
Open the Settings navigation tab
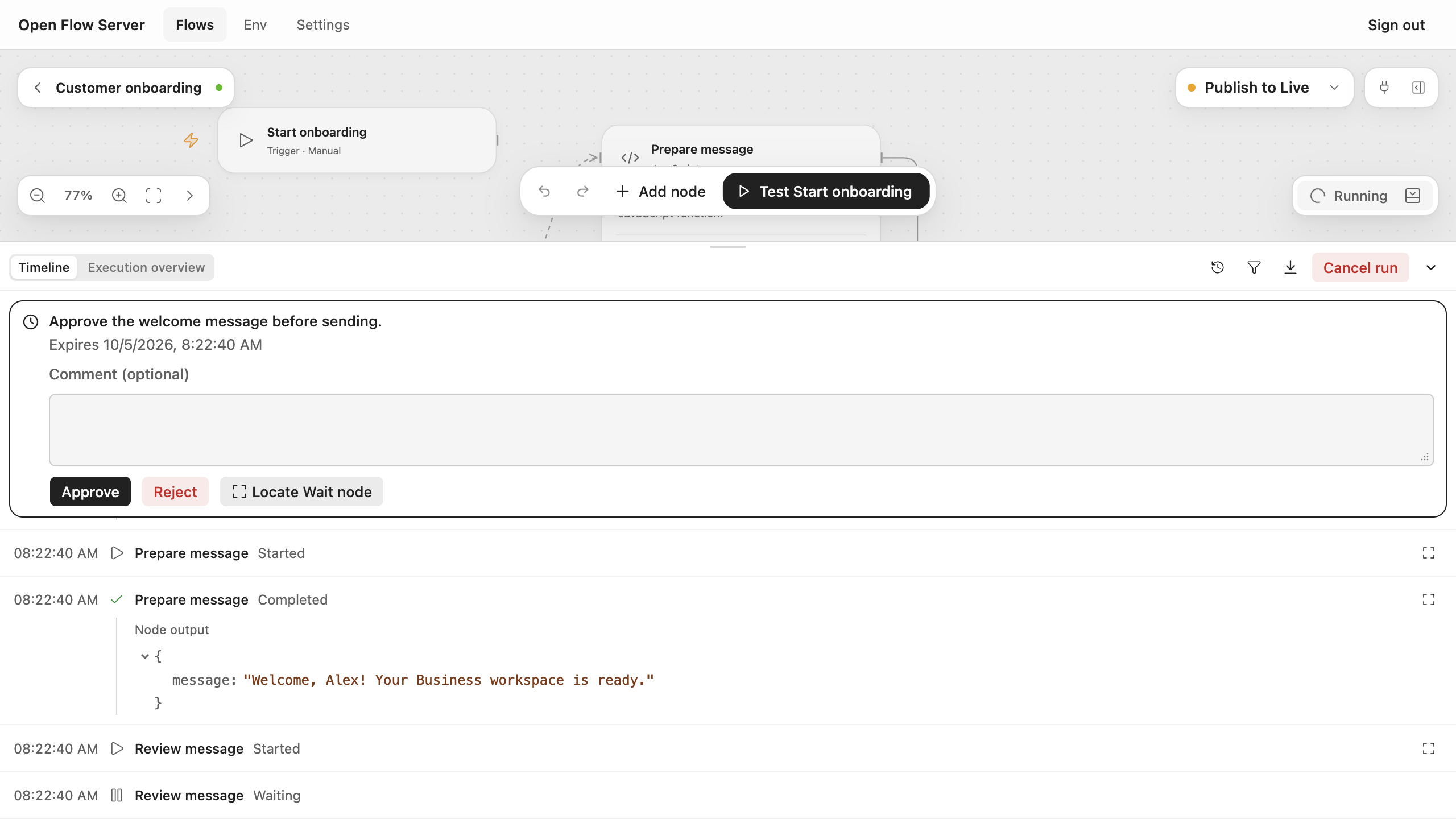coord(323,24)
